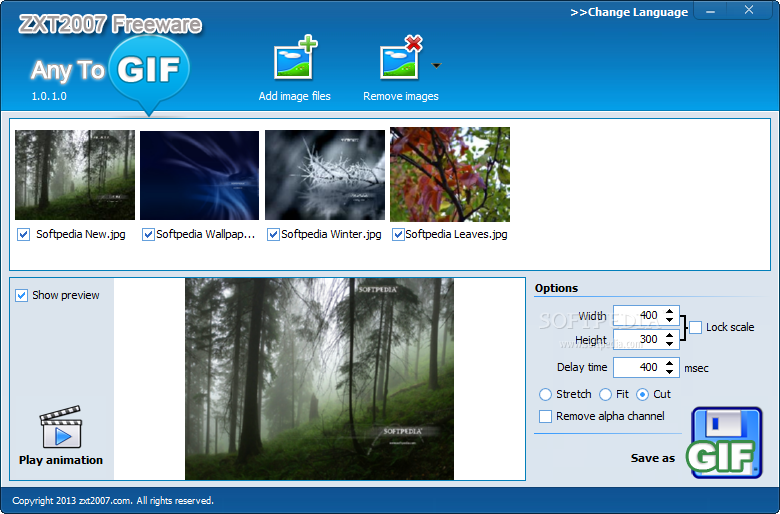Image resolution: width=780 pixels, height=514 pixels.
Task: Click the Add image files icon
Action: coord(295,58)
